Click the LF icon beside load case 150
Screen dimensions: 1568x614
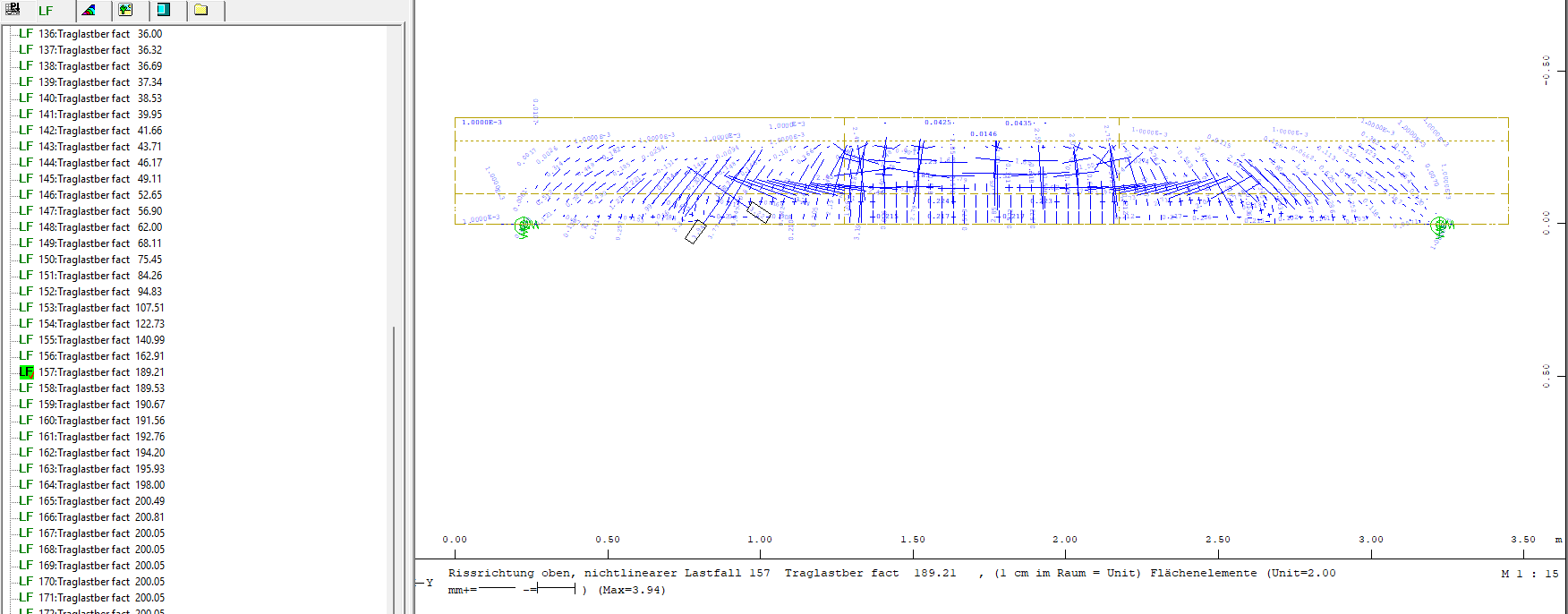click(x=26, y=260)
